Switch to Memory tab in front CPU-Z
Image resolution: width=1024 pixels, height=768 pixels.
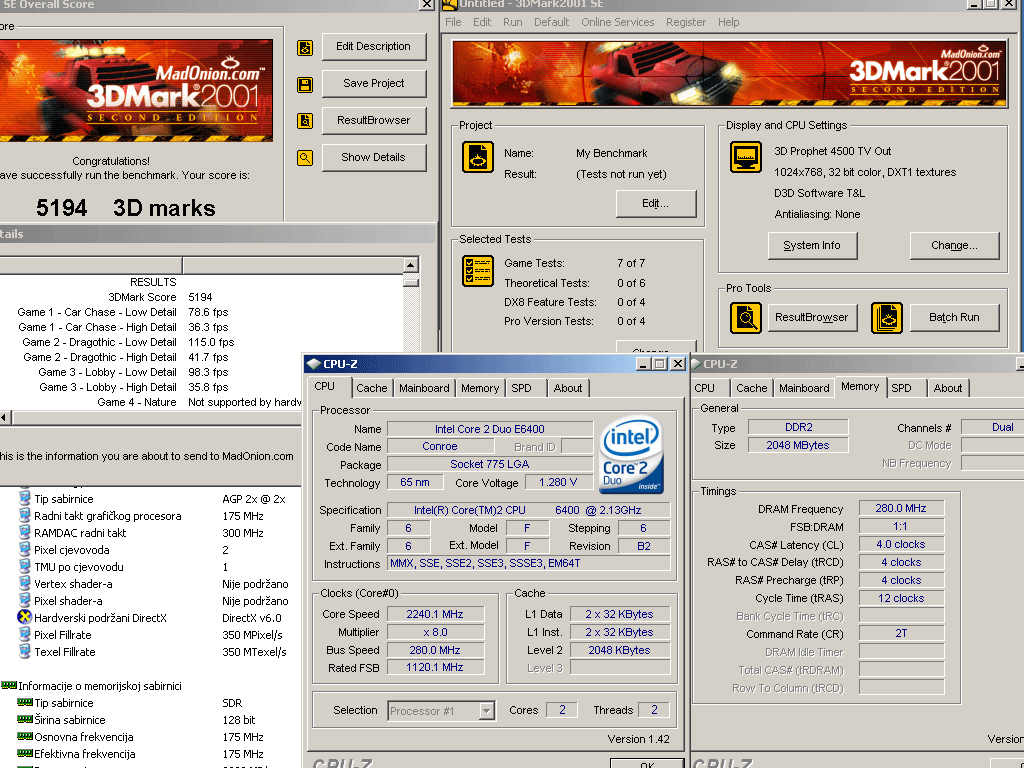480,388
